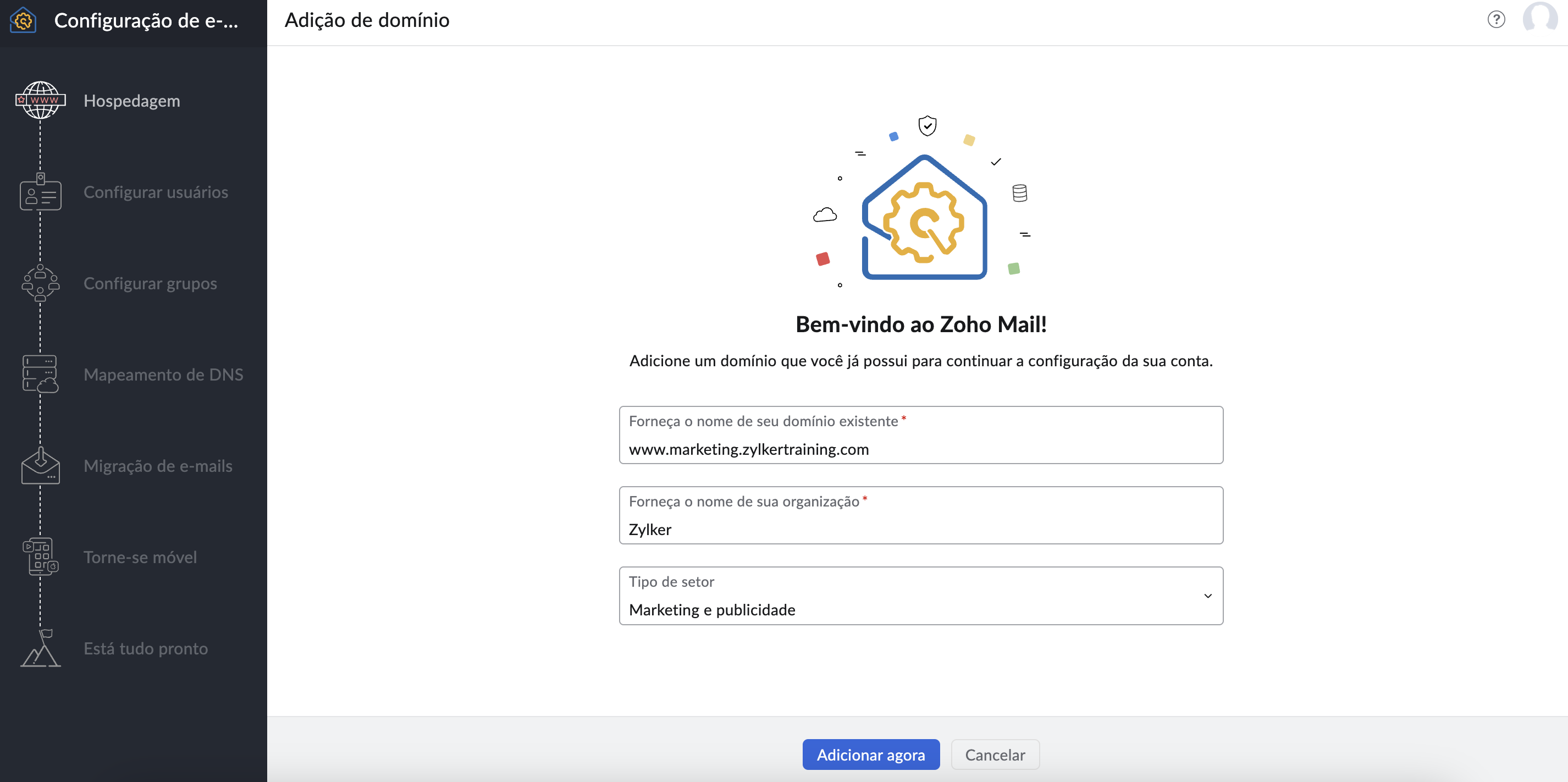Screen dimensions: 1568x782
Task: Click the Adição de domínio page heading
Action: pos(367,20)
